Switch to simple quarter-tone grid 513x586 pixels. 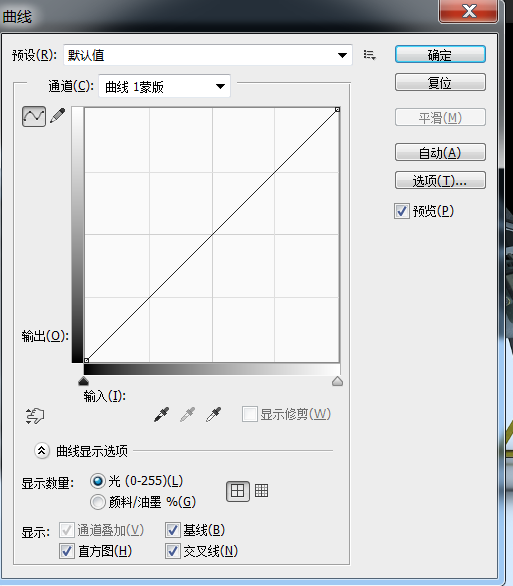(238, 491)
